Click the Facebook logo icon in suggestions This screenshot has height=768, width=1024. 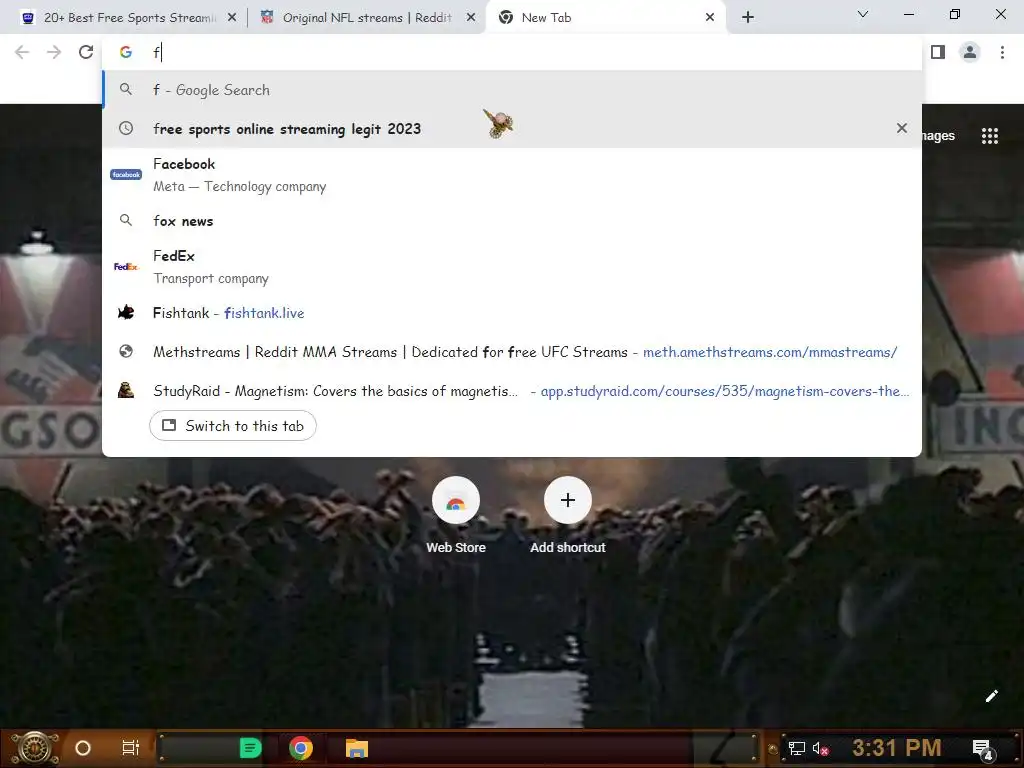126,174
